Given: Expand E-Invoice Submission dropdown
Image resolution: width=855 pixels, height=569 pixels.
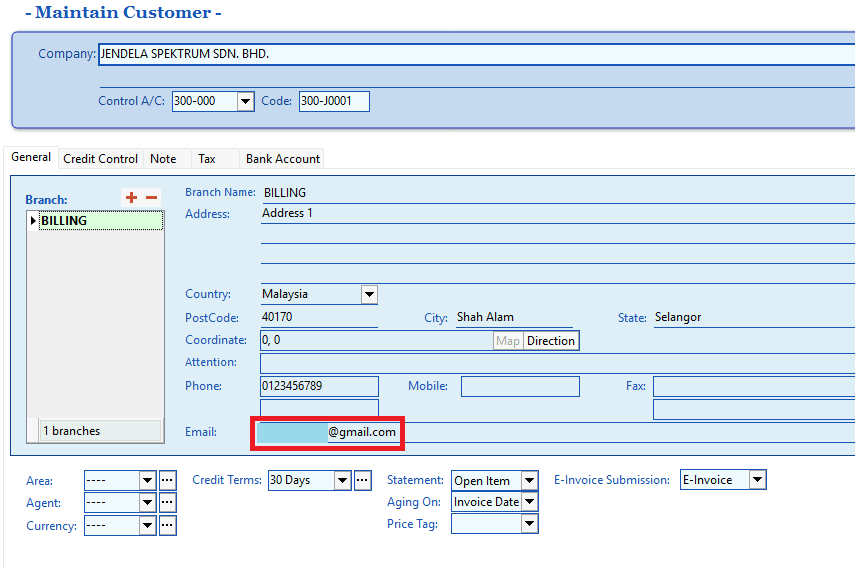Looking at the screenshot, I should click(757, 480).
